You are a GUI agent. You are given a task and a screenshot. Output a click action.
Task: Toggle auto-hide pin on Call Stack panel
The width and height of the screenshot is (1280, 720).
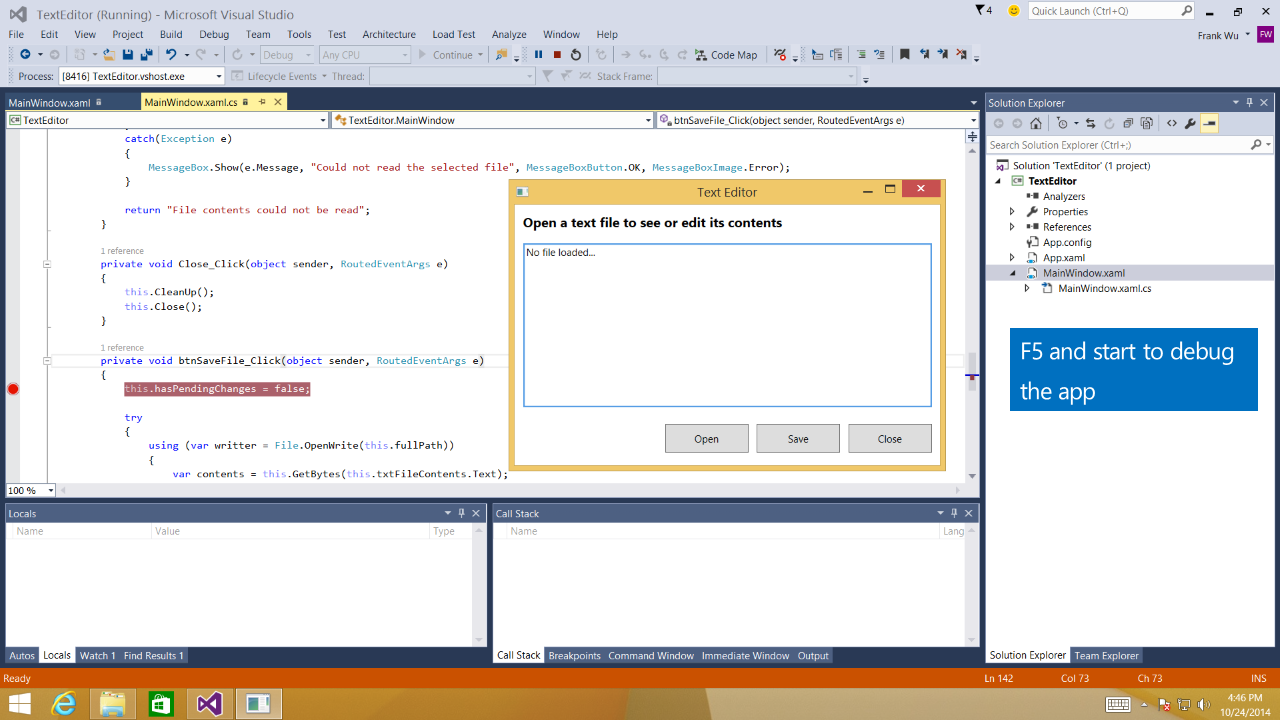point(954,513)
